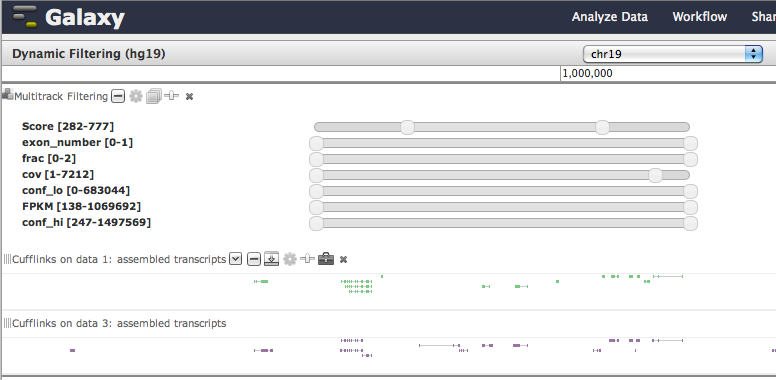The height and width of the screenshot is (380, 776).
Task: Click the Galaxy logo
Action: [x=68, y=17]
